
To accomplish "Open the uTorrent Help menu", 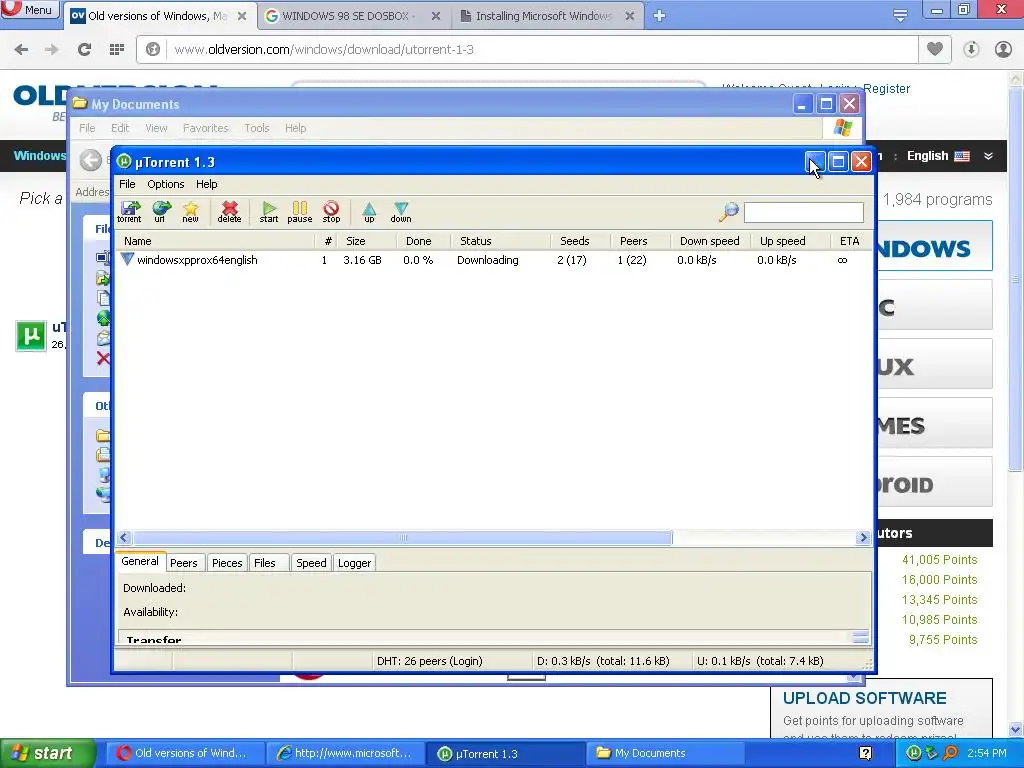I will click(x=206, y=184).
